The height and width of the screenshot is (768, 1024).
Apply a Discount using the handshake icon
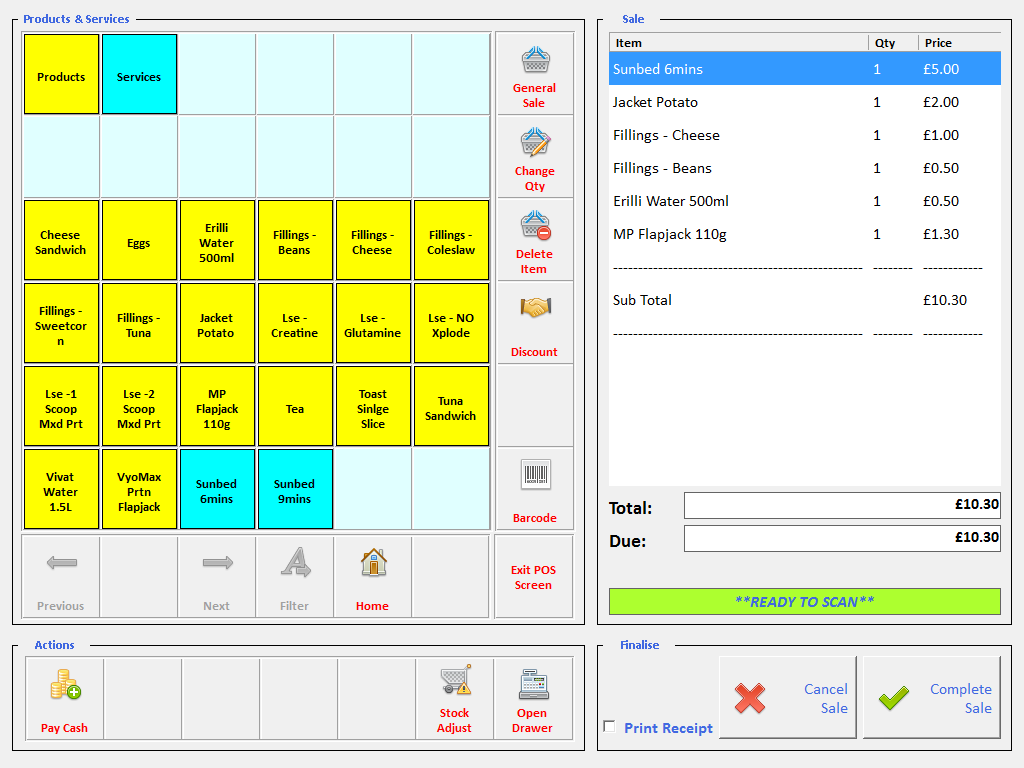point(535,310)
